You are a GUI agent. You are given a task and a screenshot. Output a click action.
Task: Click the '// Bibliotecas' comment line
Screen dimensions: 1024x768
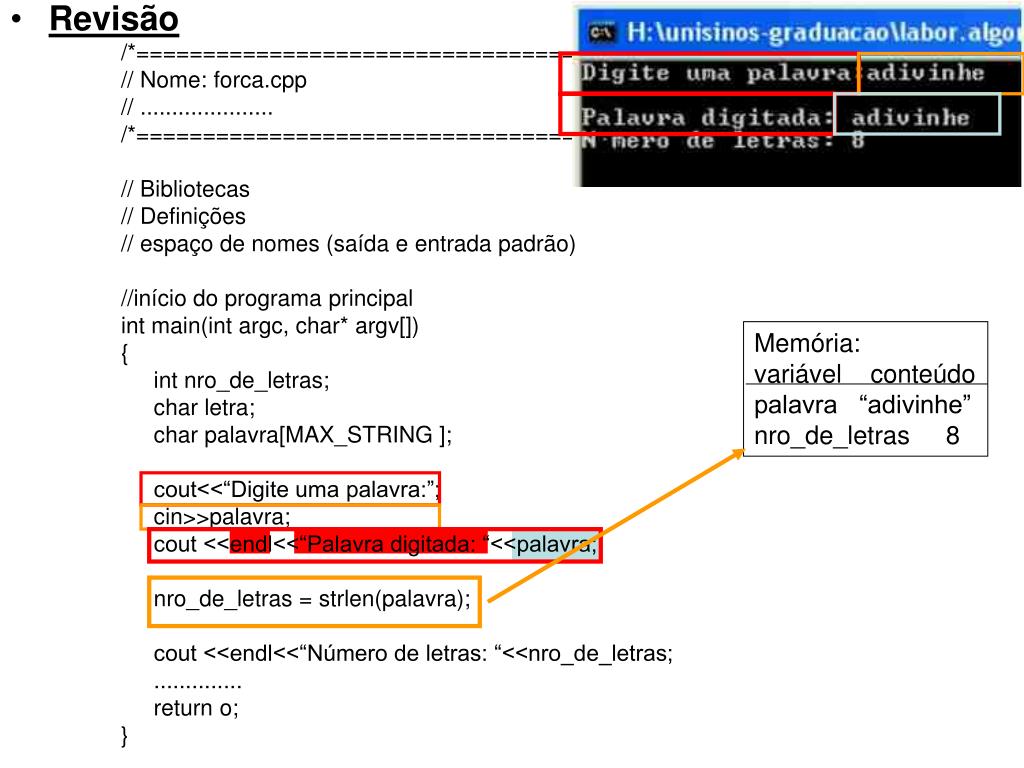click(x=185, y=189)
